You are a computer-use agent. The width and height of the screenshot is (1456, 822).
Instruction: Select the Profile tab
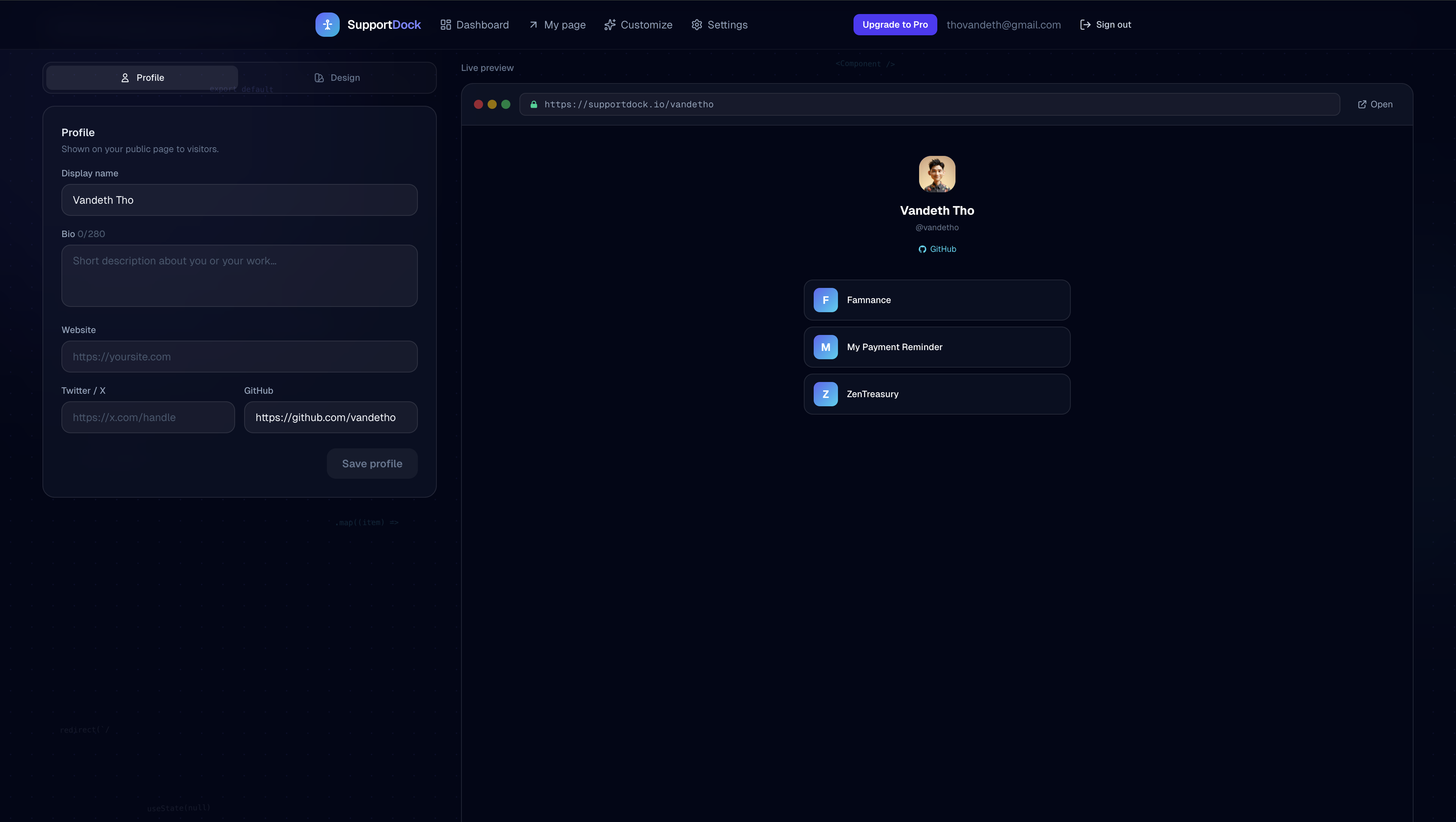point(142,77)
